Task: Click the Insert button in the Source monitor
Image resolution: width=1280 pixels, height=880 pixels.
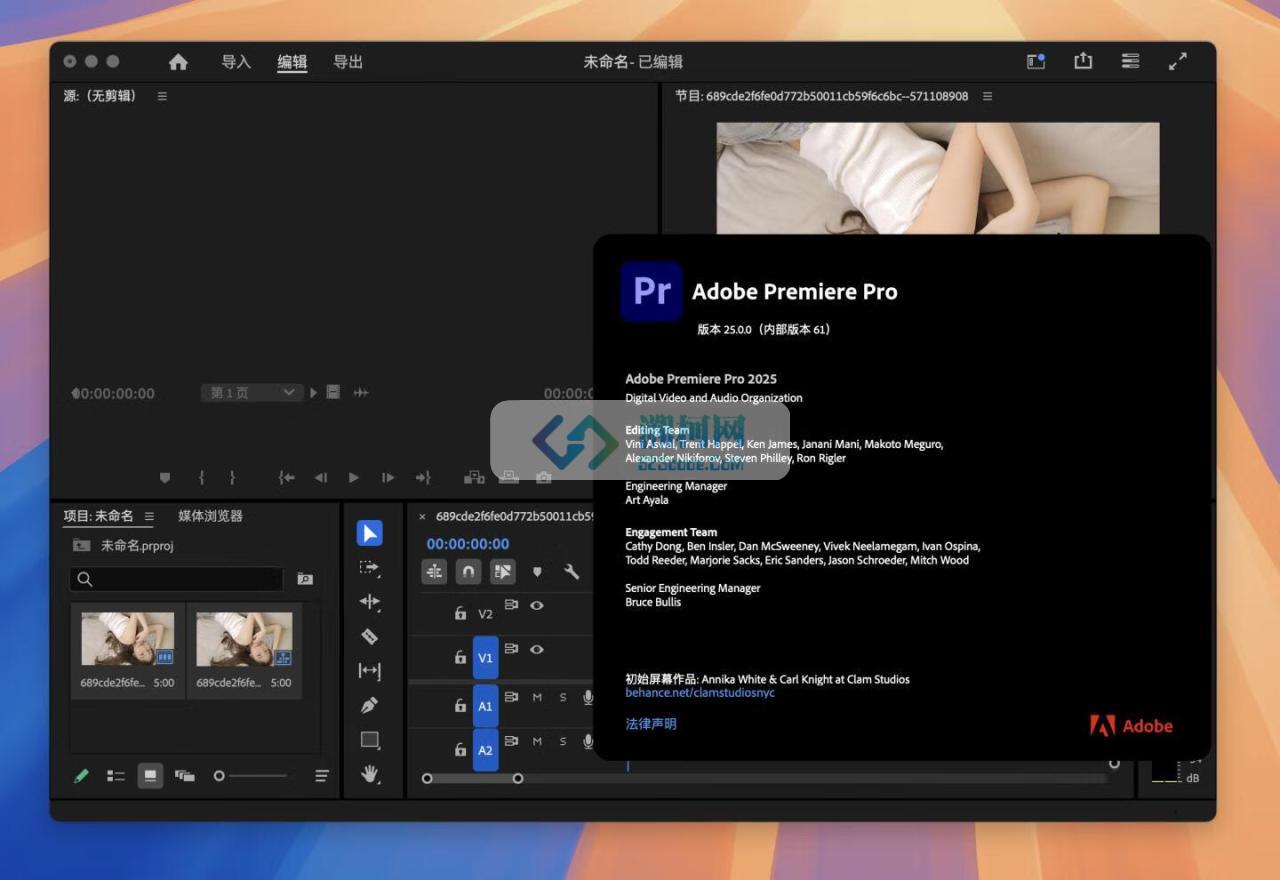Action: pyautogui.click(x=474, y=478)
